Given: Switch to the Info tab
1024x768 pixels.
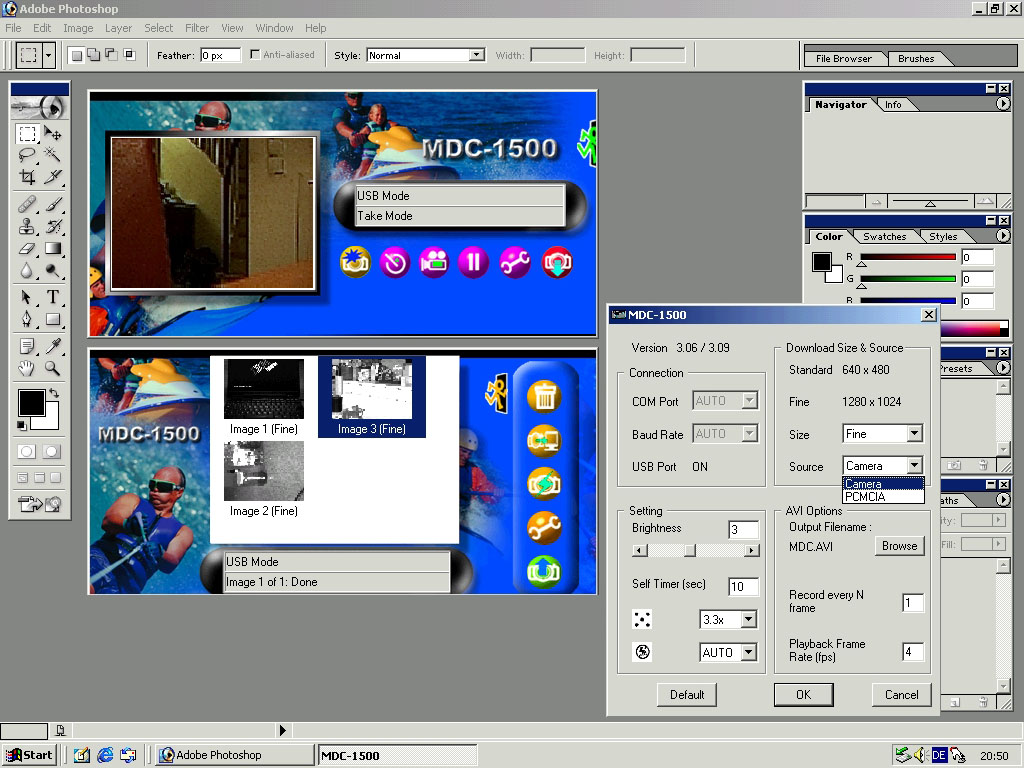Looking at the screenshot, I should [x=893, y=104].
